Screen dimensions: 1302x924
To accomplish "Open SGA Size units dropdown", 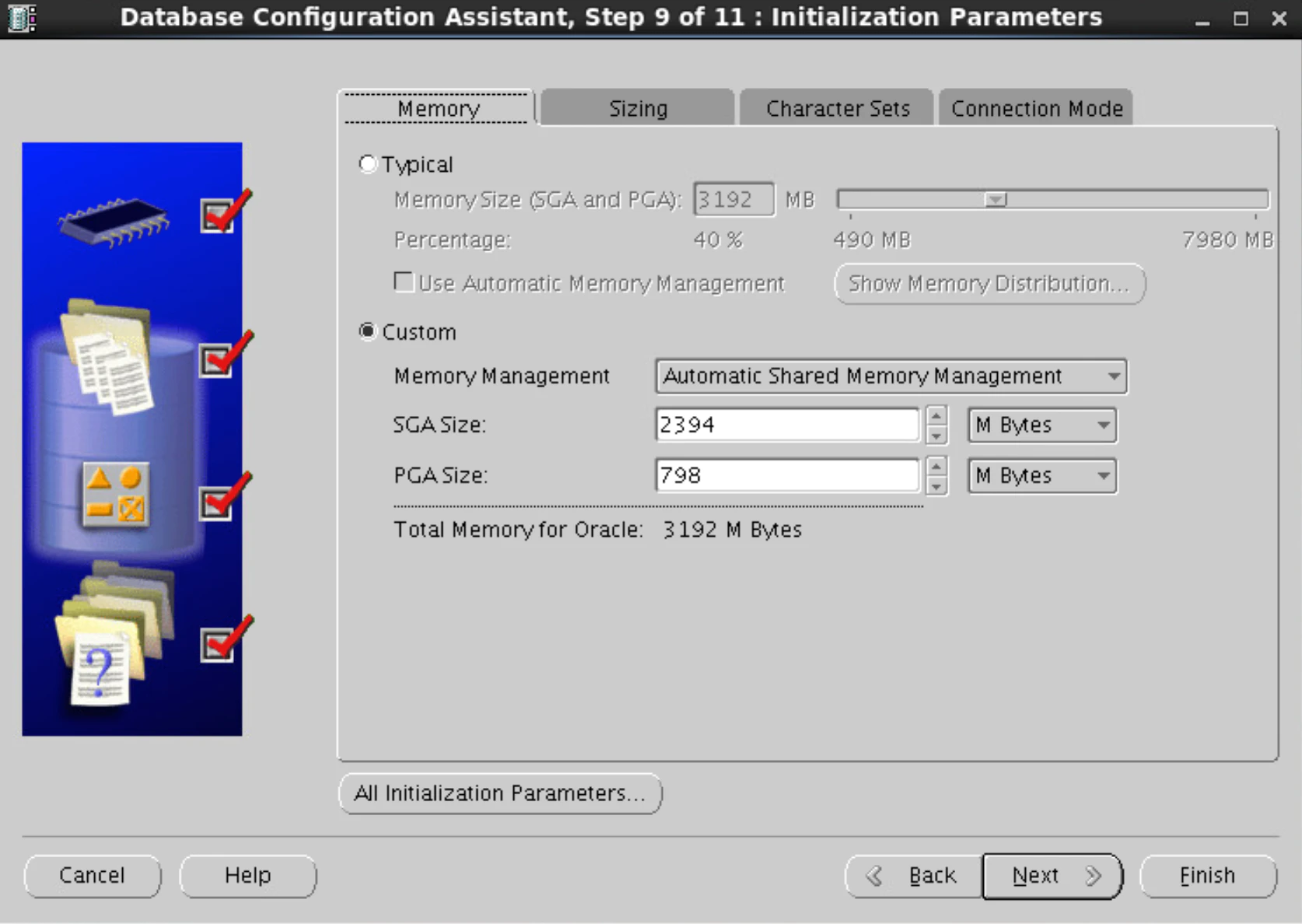I will click(1042, 425).
